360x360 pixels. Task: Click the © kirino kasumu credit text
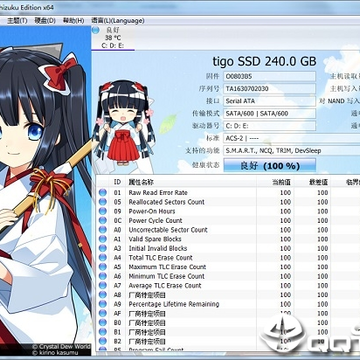[55, 352]
